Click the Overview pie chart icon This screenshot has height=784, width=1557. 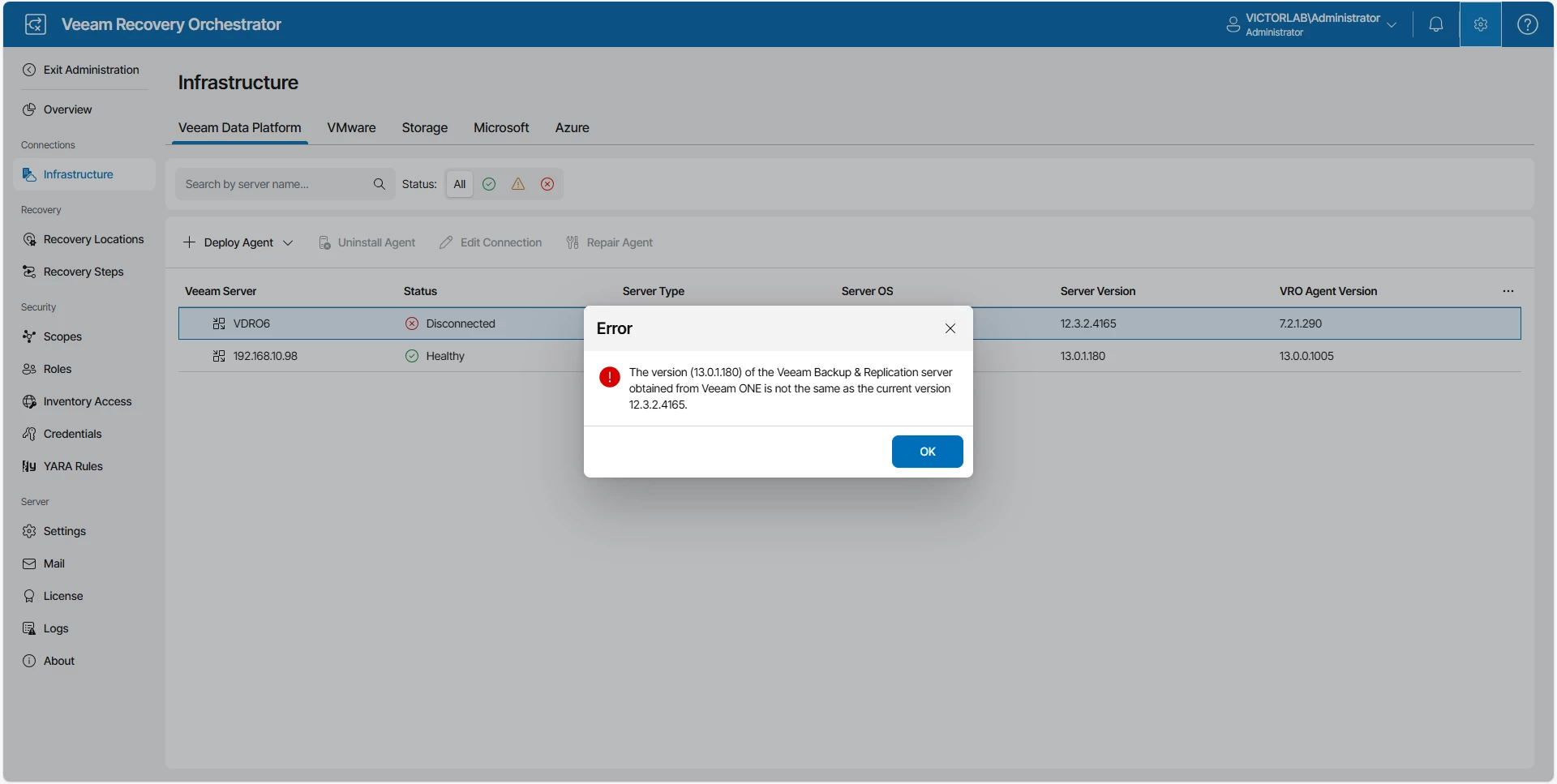[29, 109]
